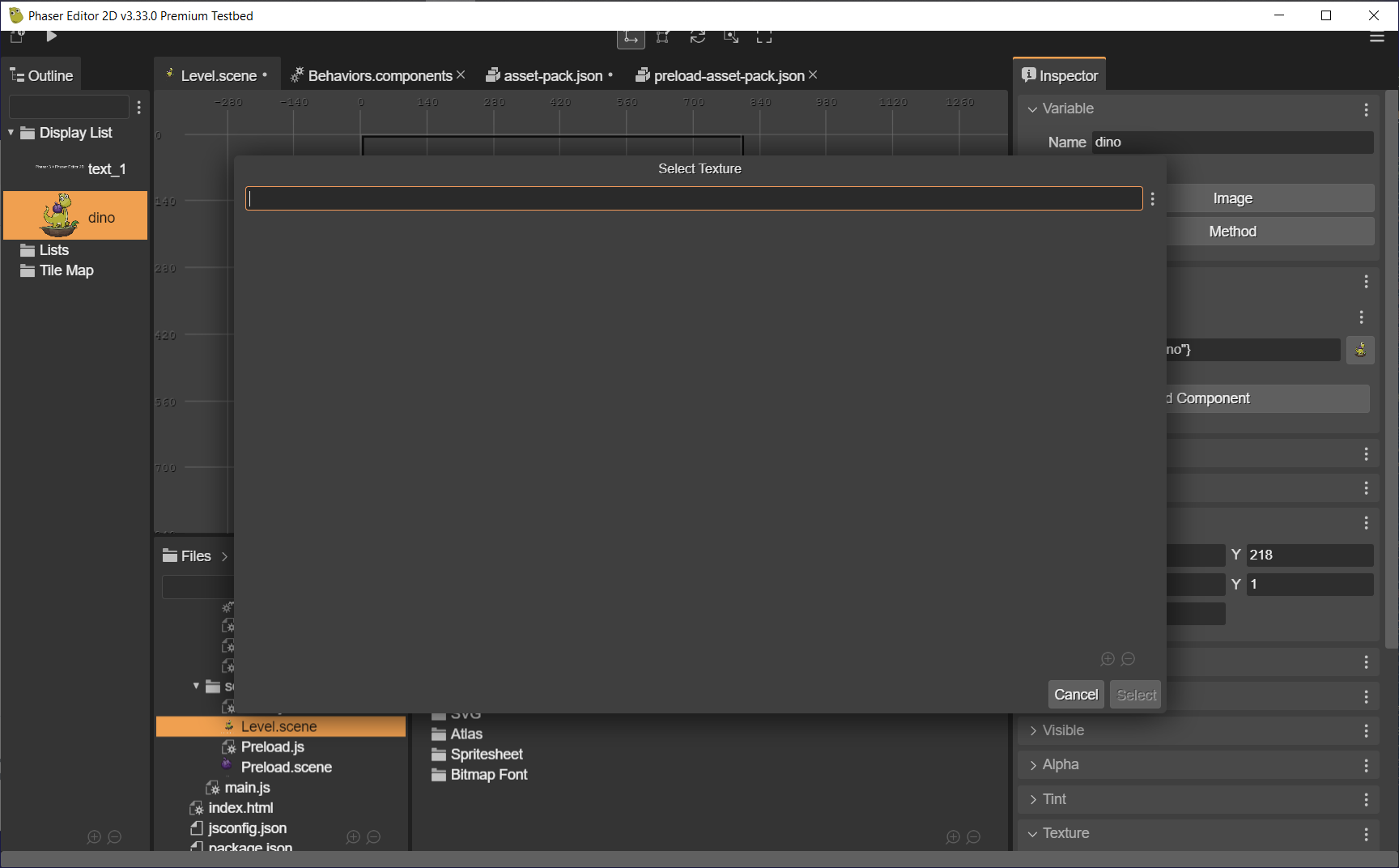Select the Scale tool in the toolbar

coord(663,38)
